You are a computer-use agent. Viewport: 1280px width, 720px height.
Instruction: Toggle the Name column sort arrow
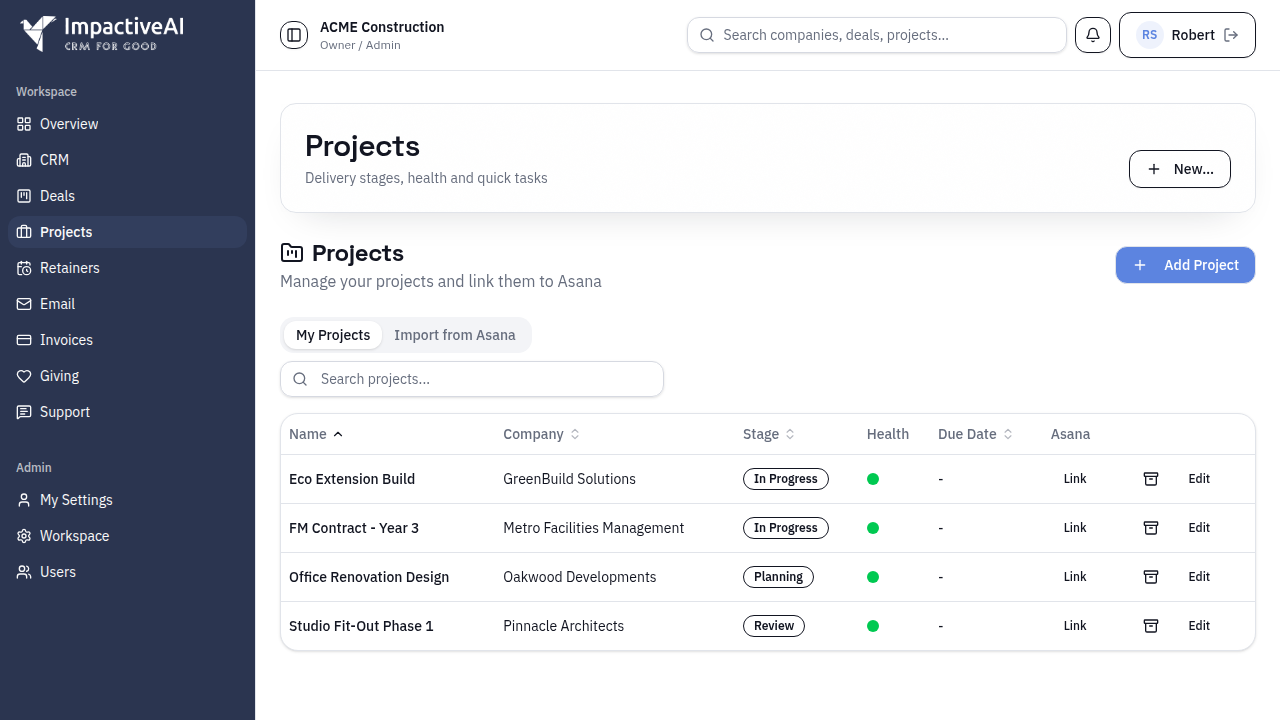337,434
